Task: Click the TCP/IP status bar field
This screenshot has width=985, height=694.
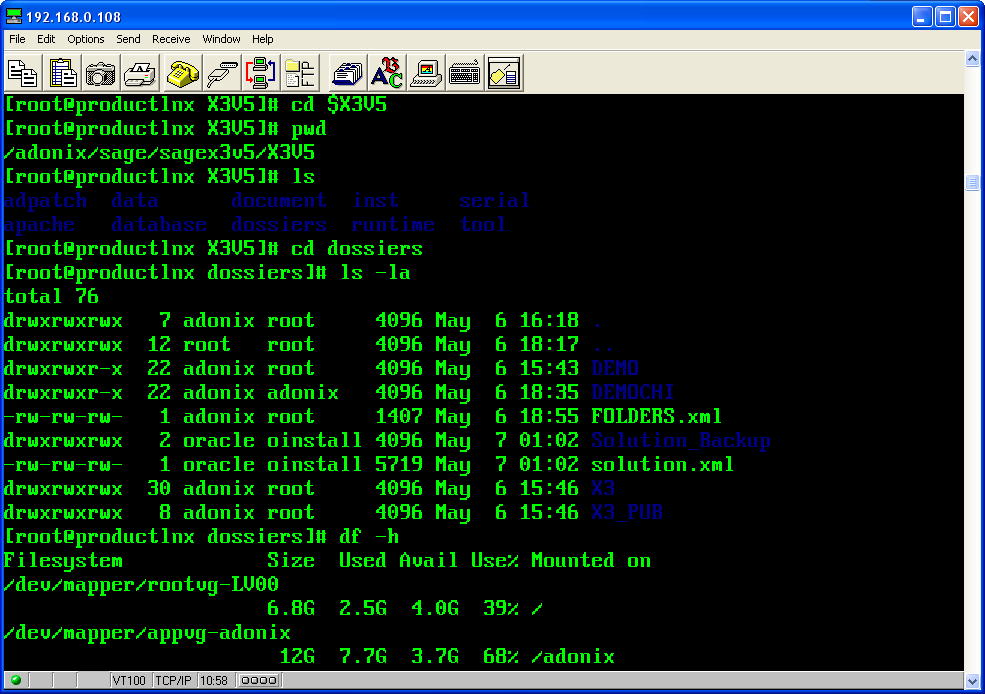Action: (x=173, y=680)
